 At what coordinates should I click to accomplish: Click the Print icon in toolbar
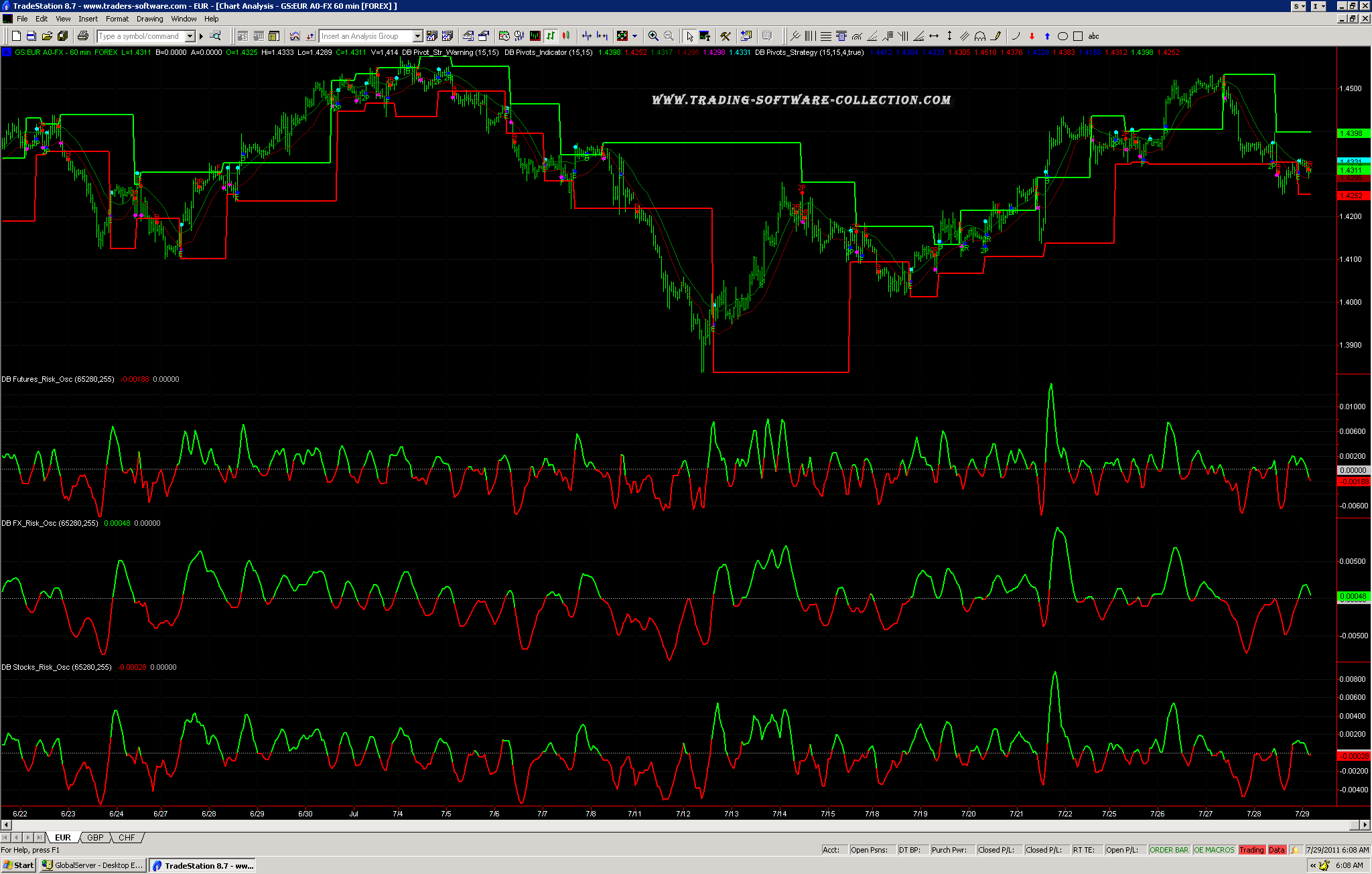(83, 36)
